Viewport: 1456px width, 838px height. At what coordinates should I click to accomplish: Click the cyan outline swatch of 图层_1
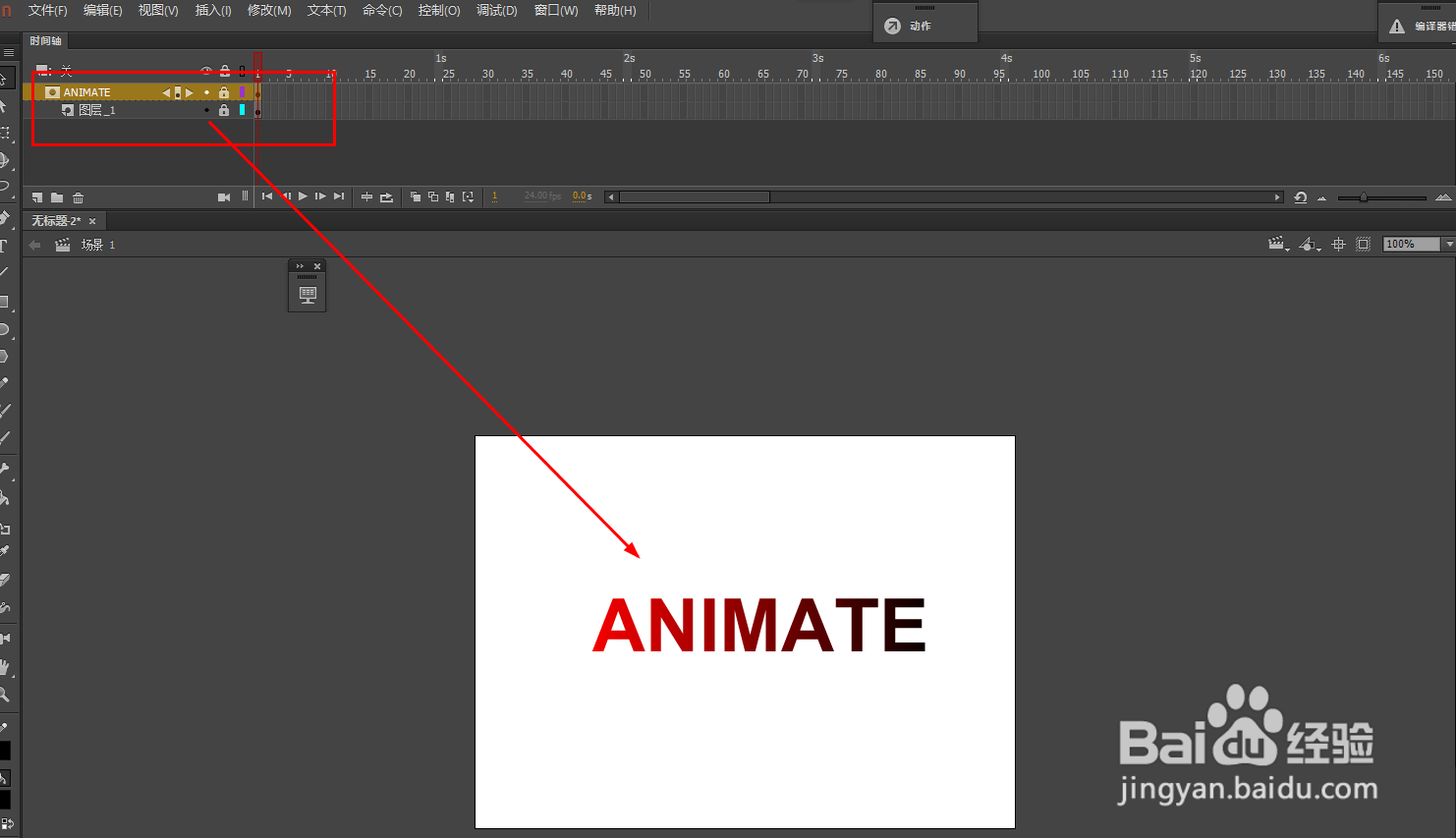click(243, 111)
